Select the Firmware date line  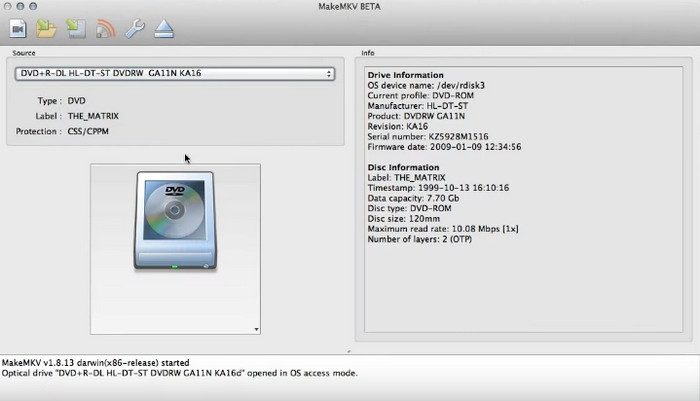444,147
